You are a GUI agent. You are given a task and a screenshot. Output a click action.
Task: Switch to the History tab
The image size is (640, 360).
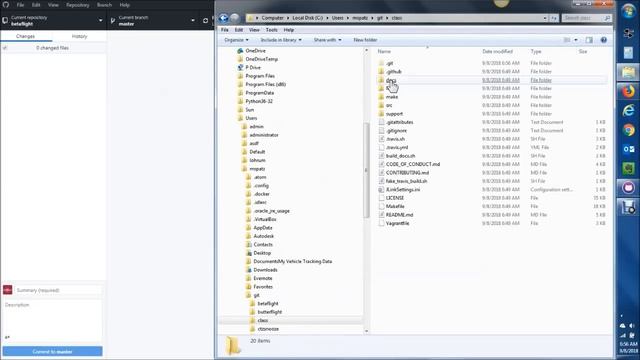click(80, 36)
